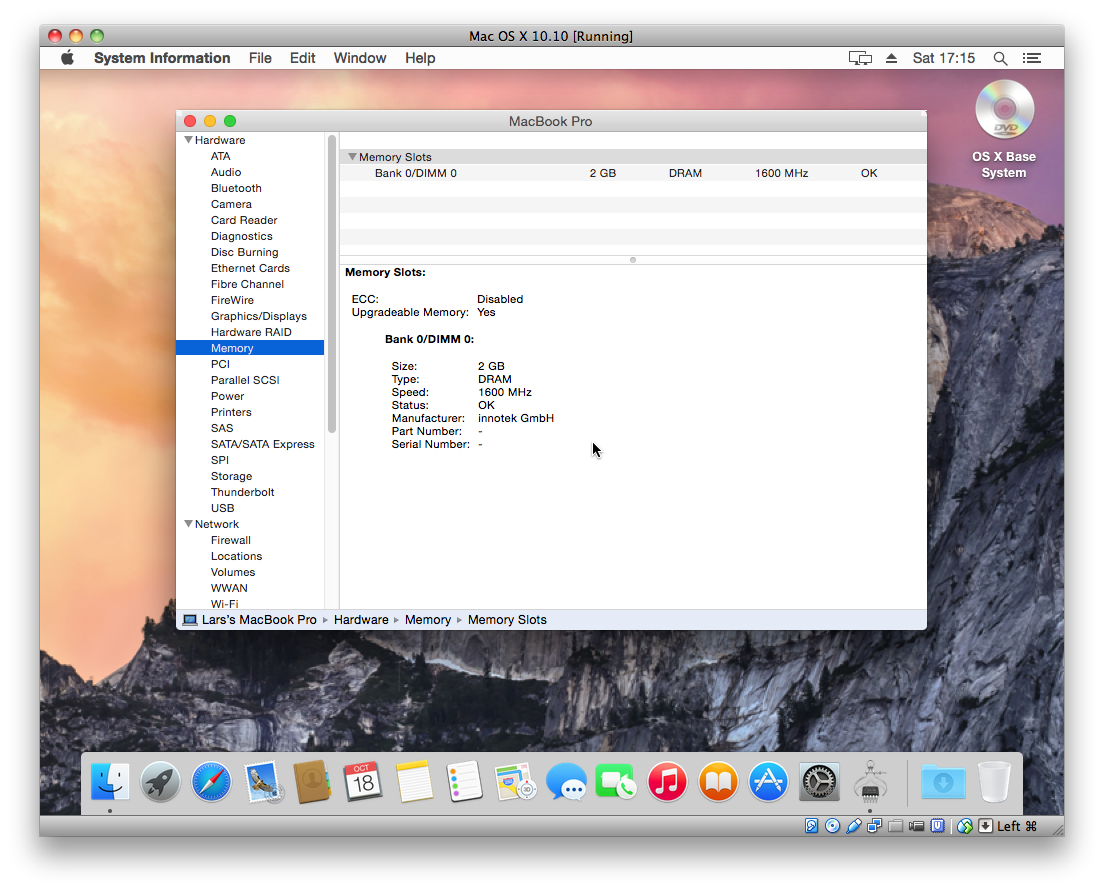
Task: Click VirtualBox shared folders status icon
Action: coord(896,826)
